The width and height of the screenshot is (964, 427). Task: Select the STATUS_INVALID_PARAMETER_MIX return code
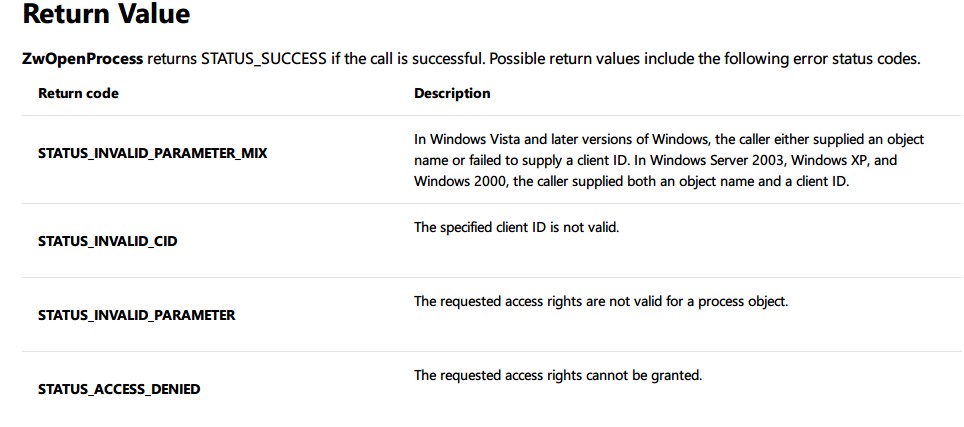(152, 154)
